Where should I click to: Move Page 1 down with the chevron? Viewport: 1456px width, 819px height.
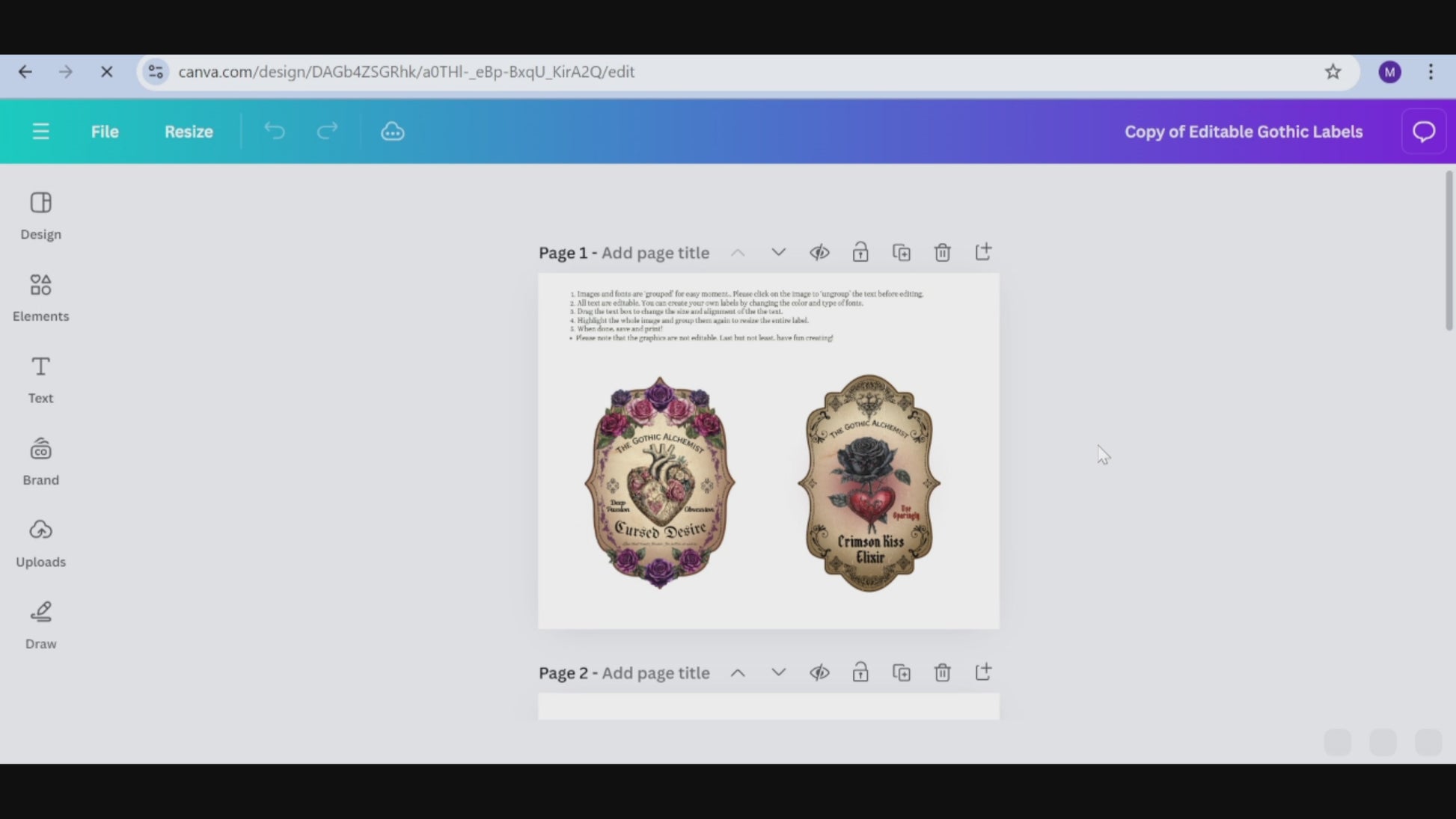pyautogui.click(x=778, y=253)
